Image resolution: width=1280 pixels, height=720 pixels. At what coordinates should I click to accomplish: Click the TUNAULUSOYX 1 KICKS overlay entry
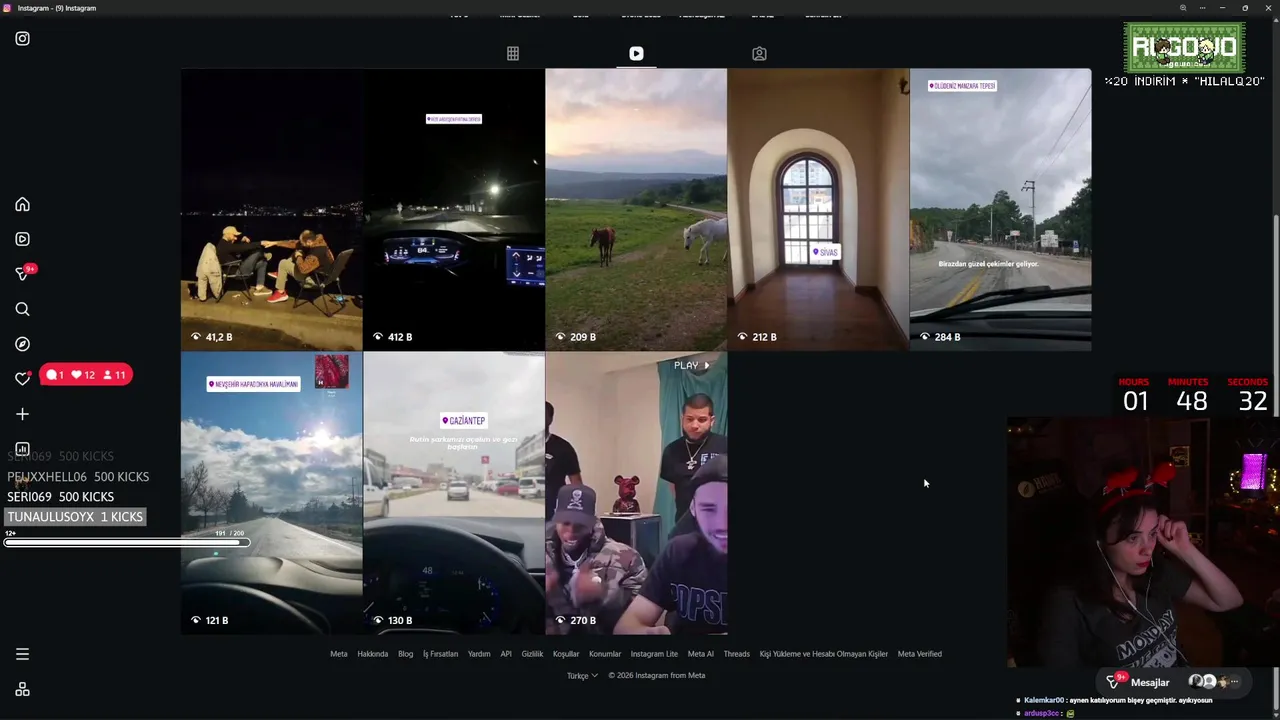pyautogui.click(x=76, y=517)
